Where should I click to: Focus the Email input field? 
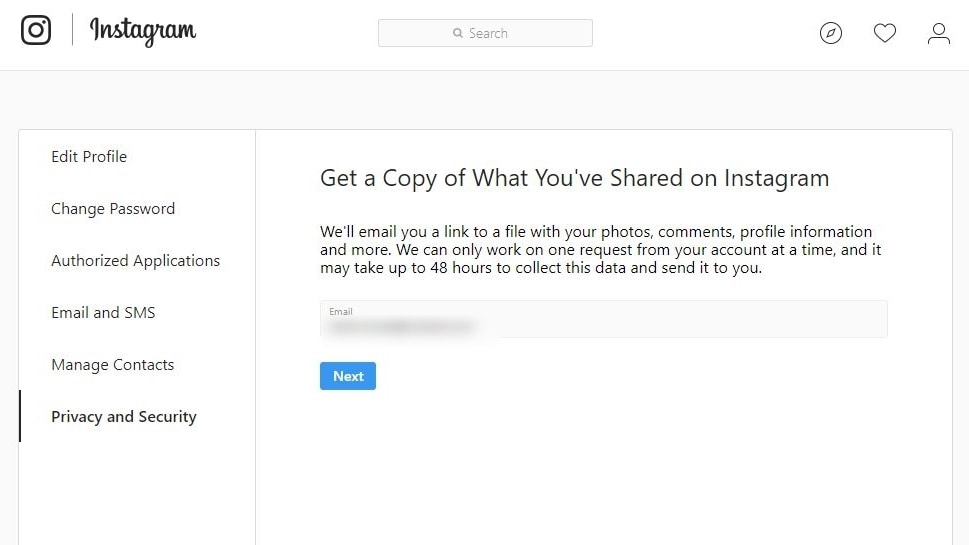click(604, 319)
